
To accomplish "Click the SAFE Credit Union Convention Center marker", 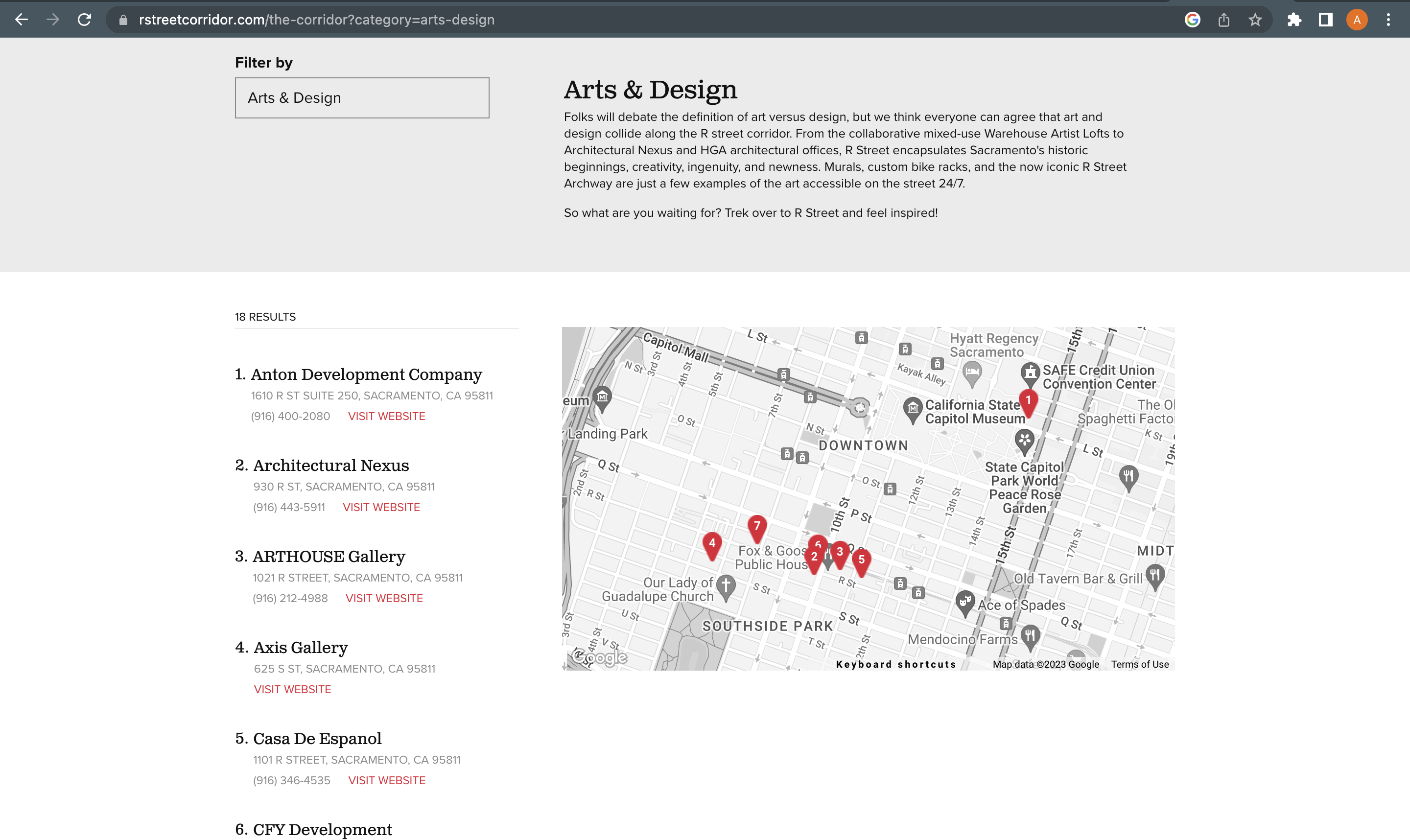I will (1030, 374).
